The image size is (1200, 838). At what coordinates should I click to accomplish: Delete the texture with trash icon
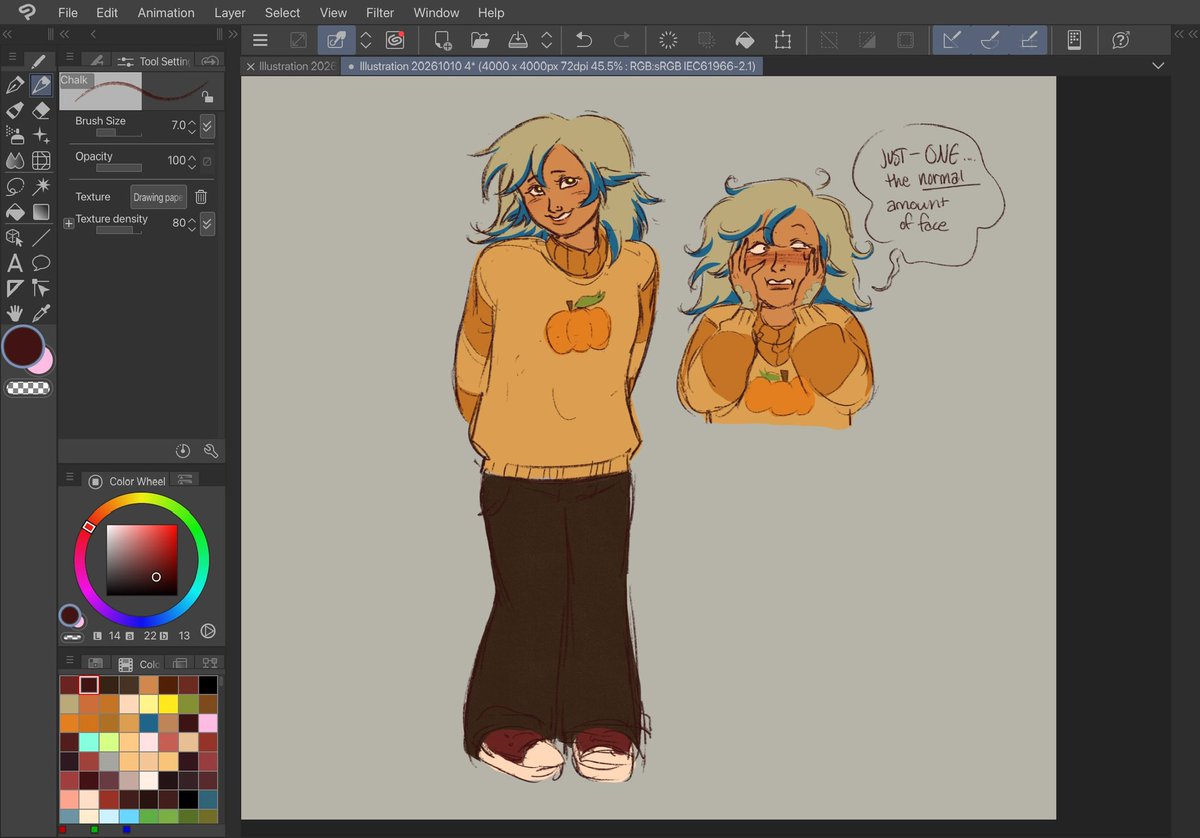[x=201, y=197]
